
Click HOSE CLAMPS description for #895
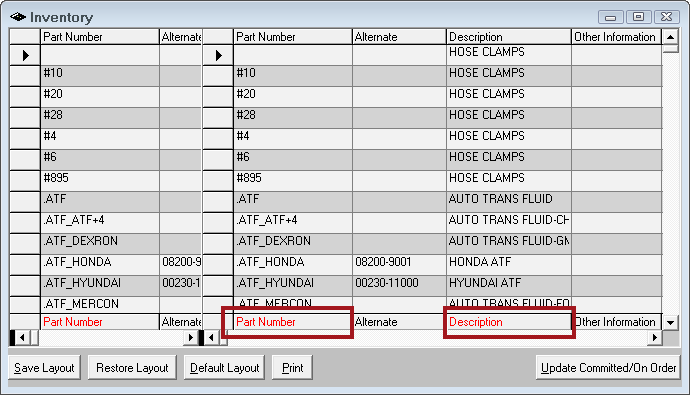pyautogui.click(x=509, y=181)
